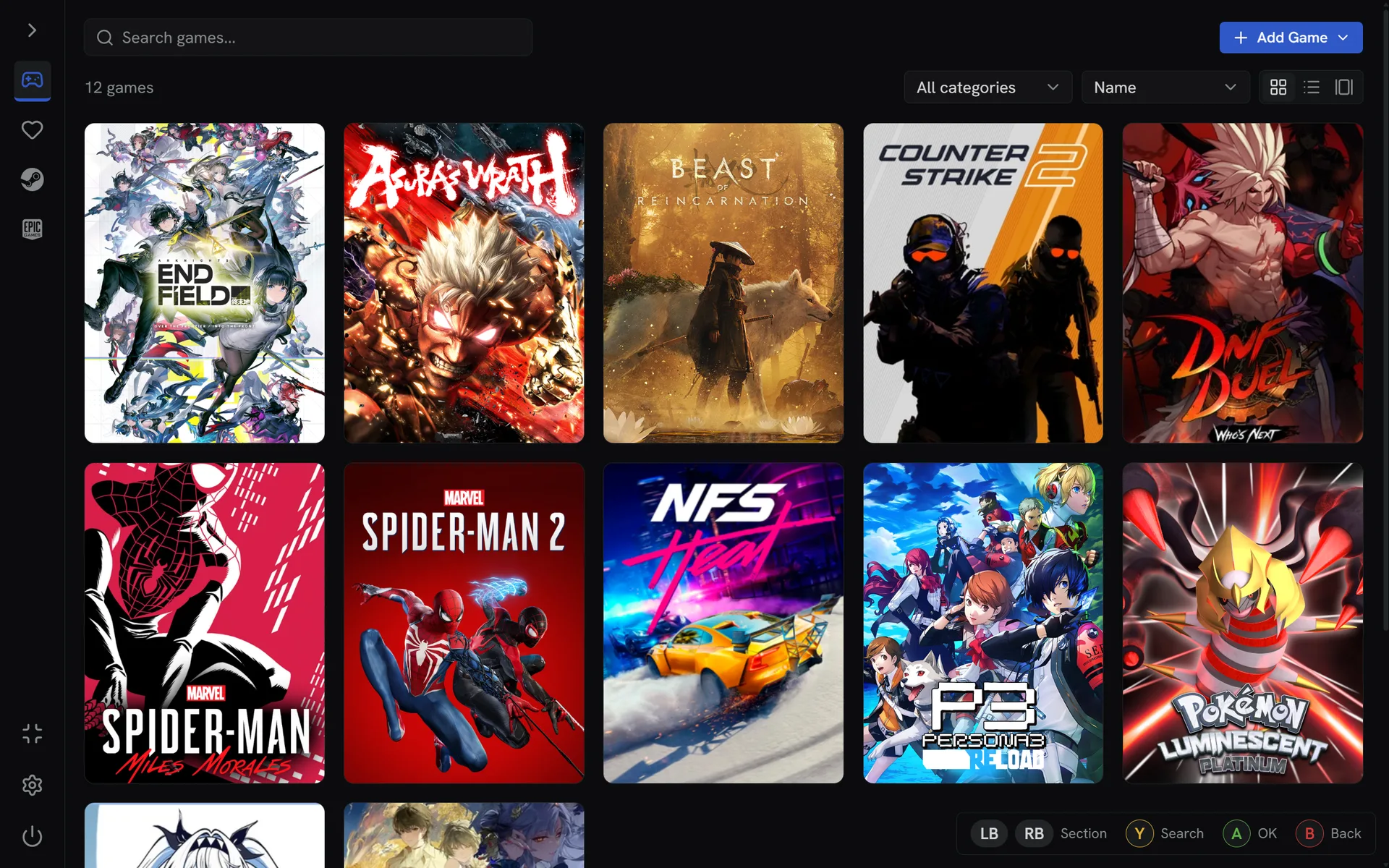Expand the sidebar with the chevron arrow
This screenshot has width=1389, height=868.
click(32, 30)
